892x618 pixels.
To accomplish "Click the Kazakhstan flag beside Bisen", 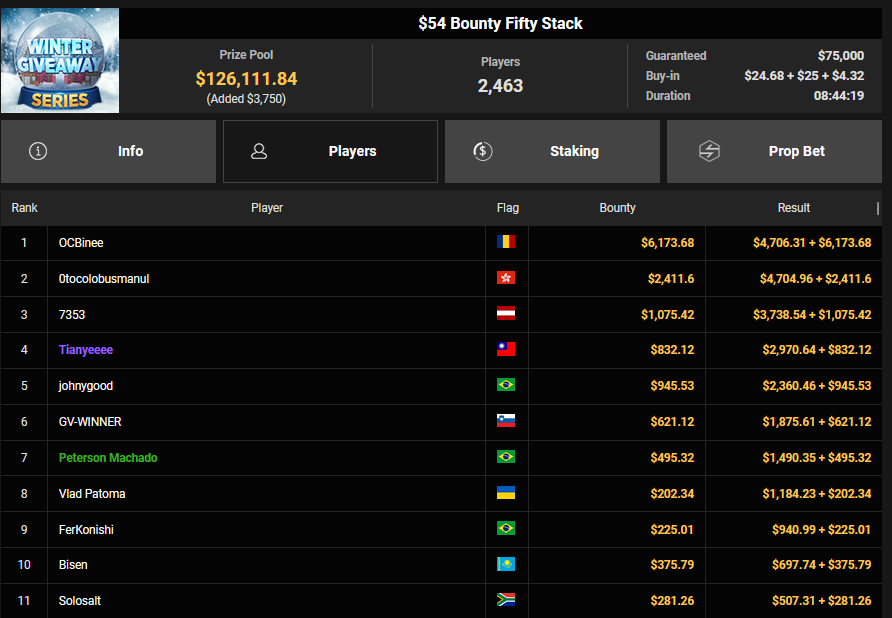I will pyautogui.click(x=506, y=565).
